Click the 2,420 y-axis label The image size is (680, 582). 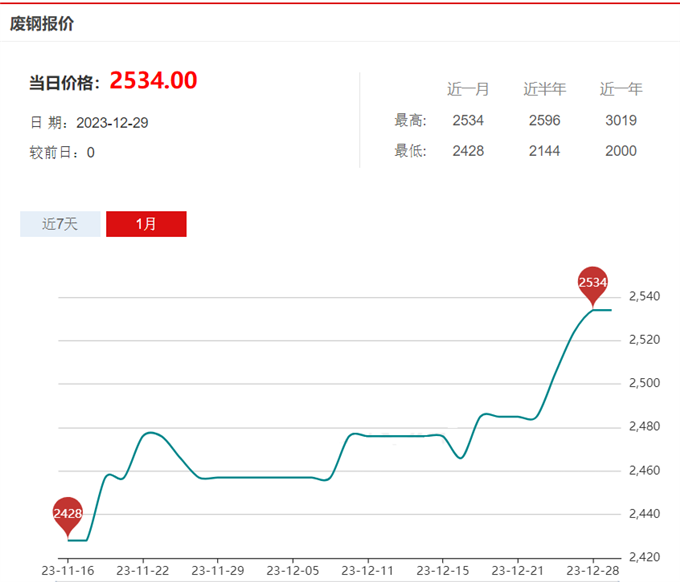pyautogui.click(x=644, y=557)
